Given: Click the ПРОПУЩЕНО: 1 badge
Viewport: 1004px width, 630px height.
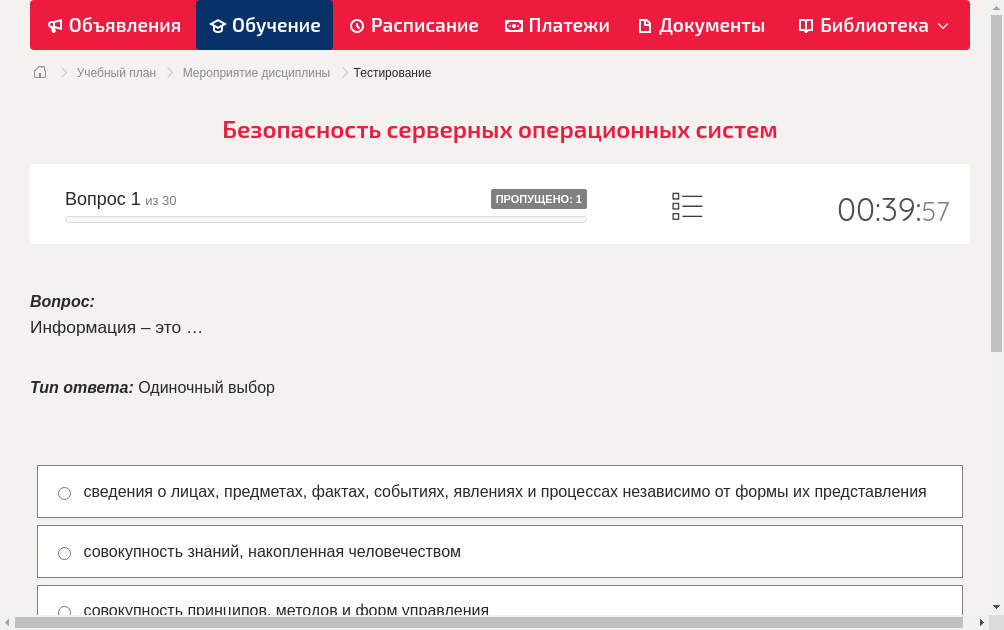Looking at the screenshot, I should point(538,199).
